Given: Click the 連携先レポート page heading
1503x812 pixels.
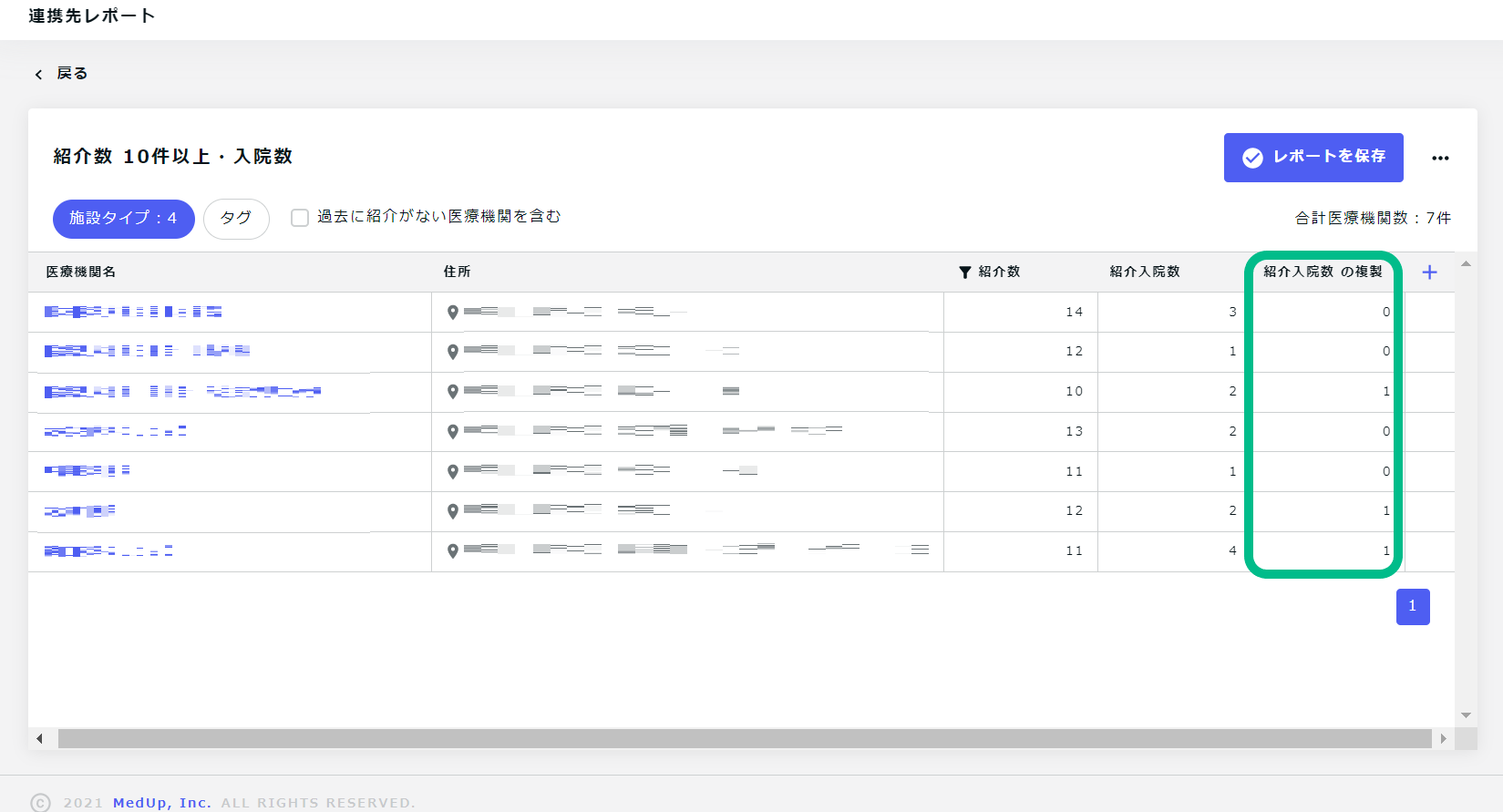Looking at the screenshot, I should (x=92, y=15).
